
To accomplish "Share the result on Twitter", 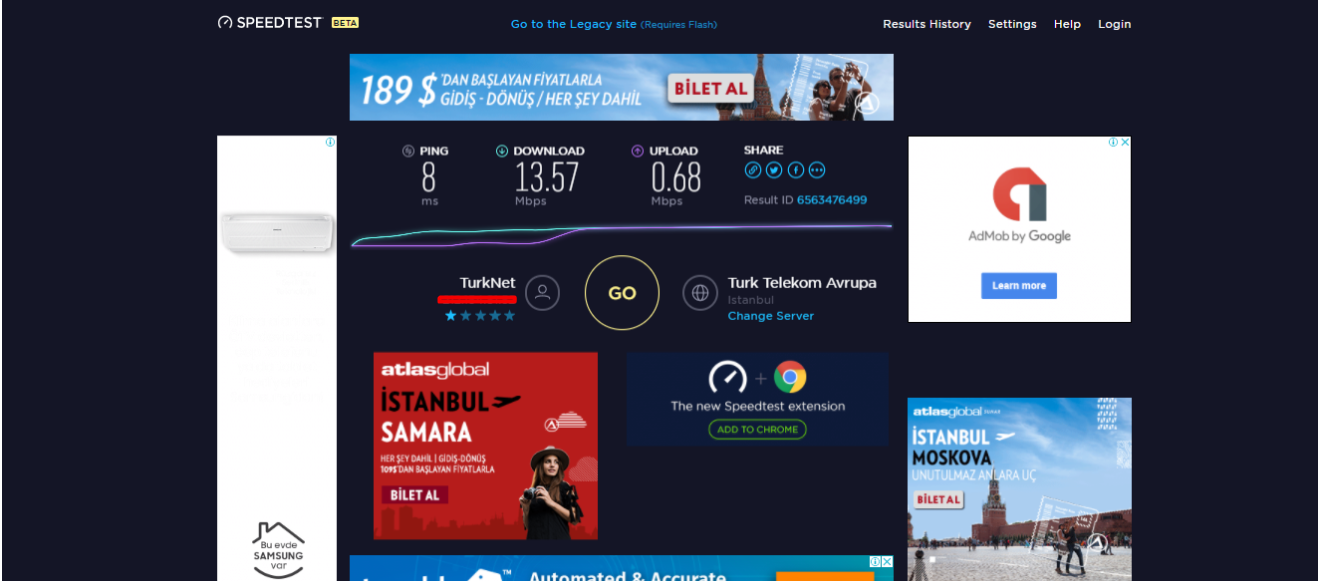I will click(x=774, y=170).
